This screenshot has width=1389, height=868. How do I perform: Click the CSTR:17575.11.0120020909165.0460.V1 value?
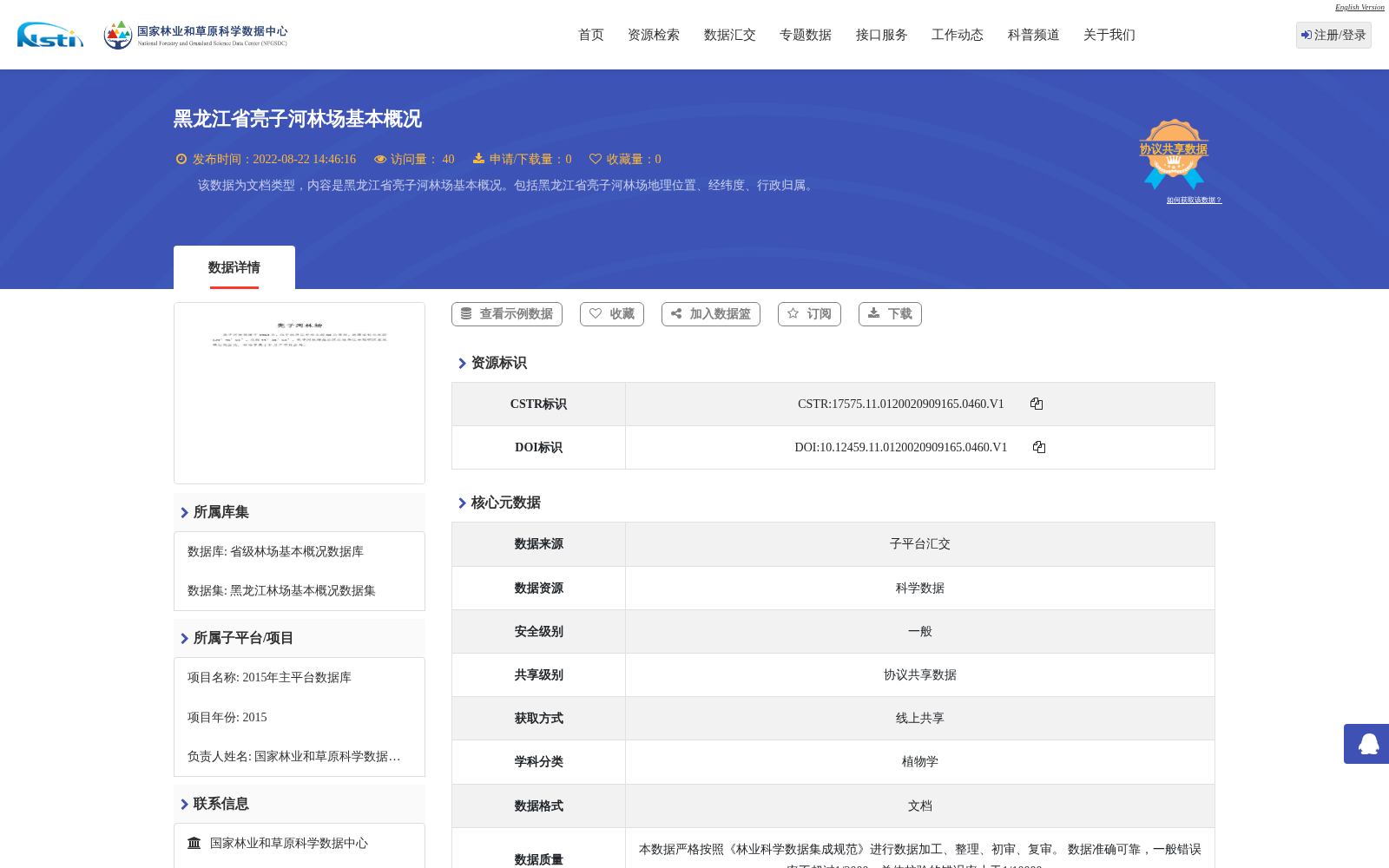(900, 404)
